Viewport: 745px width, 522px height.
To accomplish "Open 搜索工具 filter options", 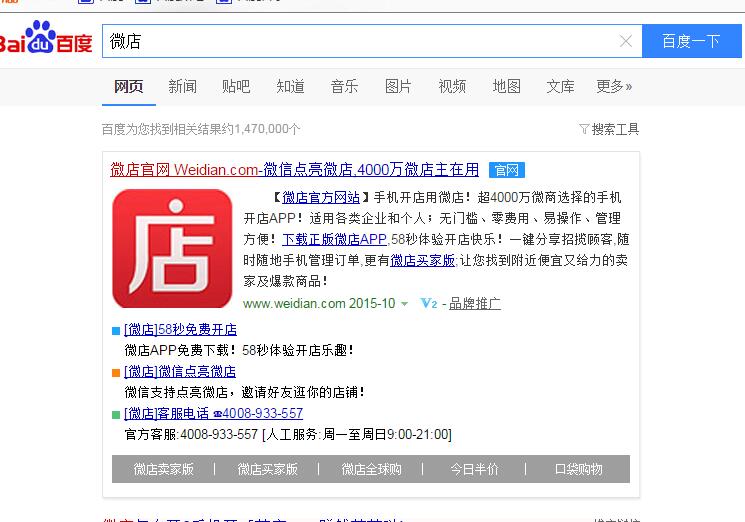I will pos(609,129).
